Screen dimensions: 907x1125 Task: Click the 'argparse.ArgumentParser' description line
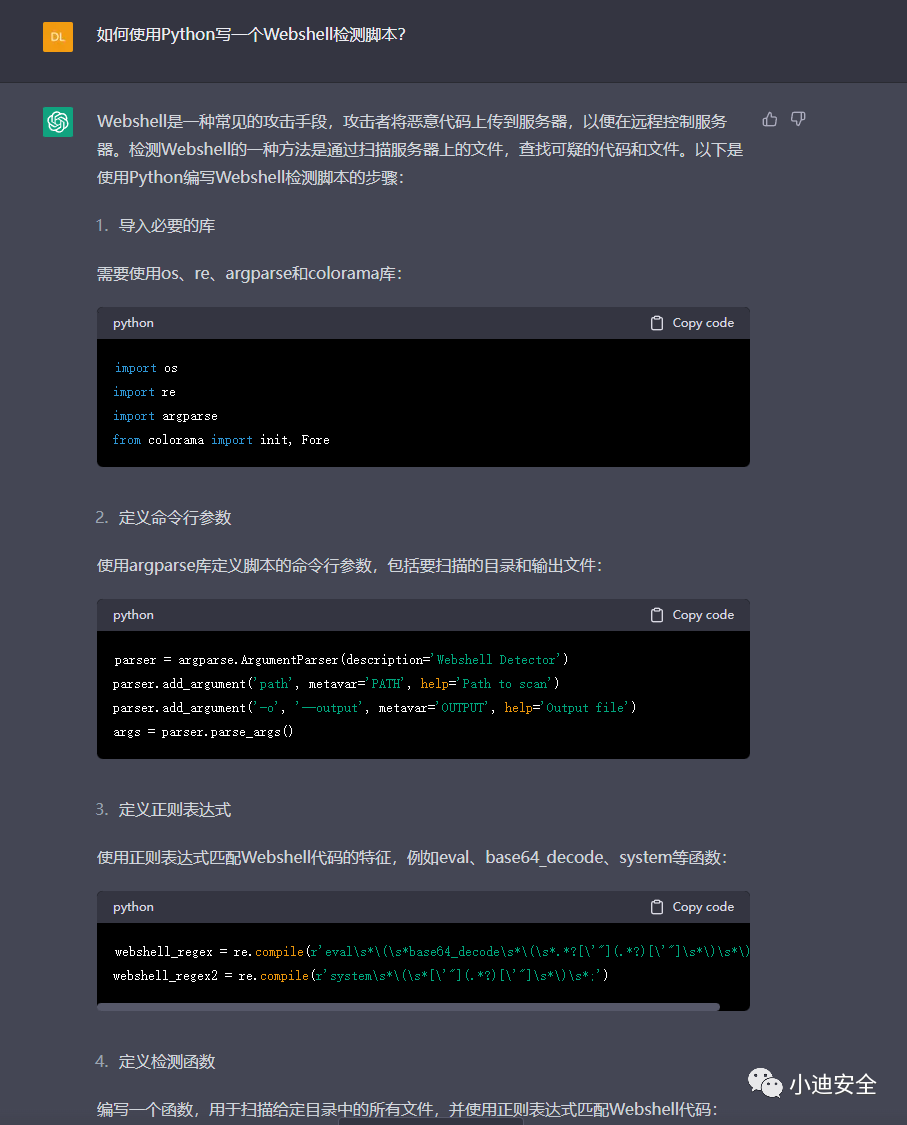[x=341, y=660]
